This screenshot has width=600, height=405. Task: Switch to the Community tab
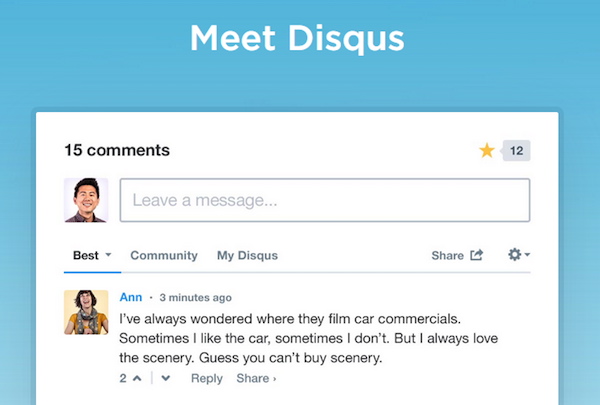[x=164, y=255]
